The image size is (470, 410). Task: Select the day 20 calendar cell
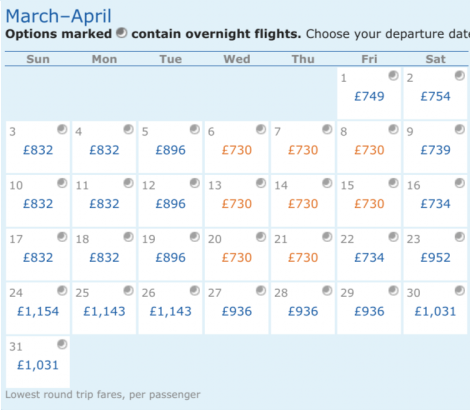point(237,255)
